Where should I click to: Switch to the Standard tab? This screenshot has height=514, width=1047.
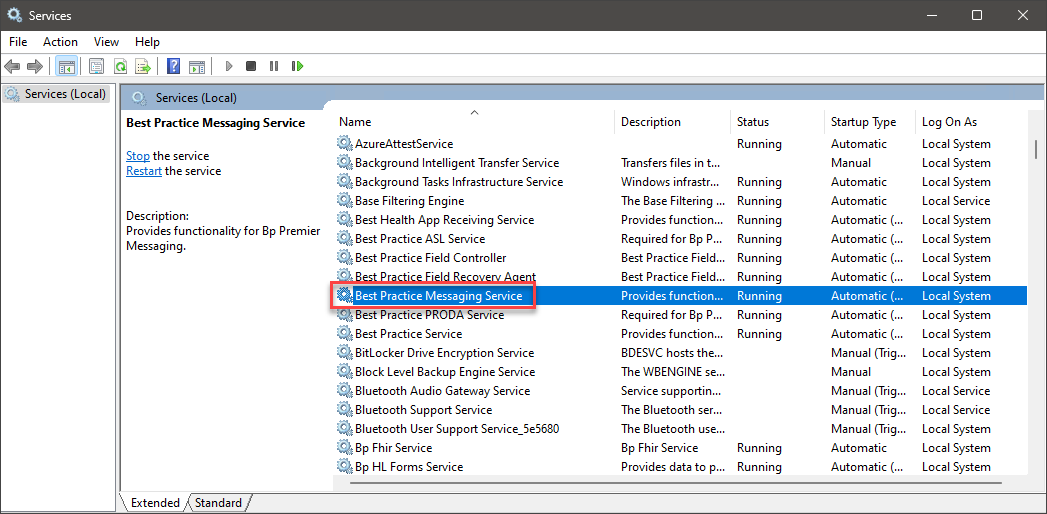point(219,503)
